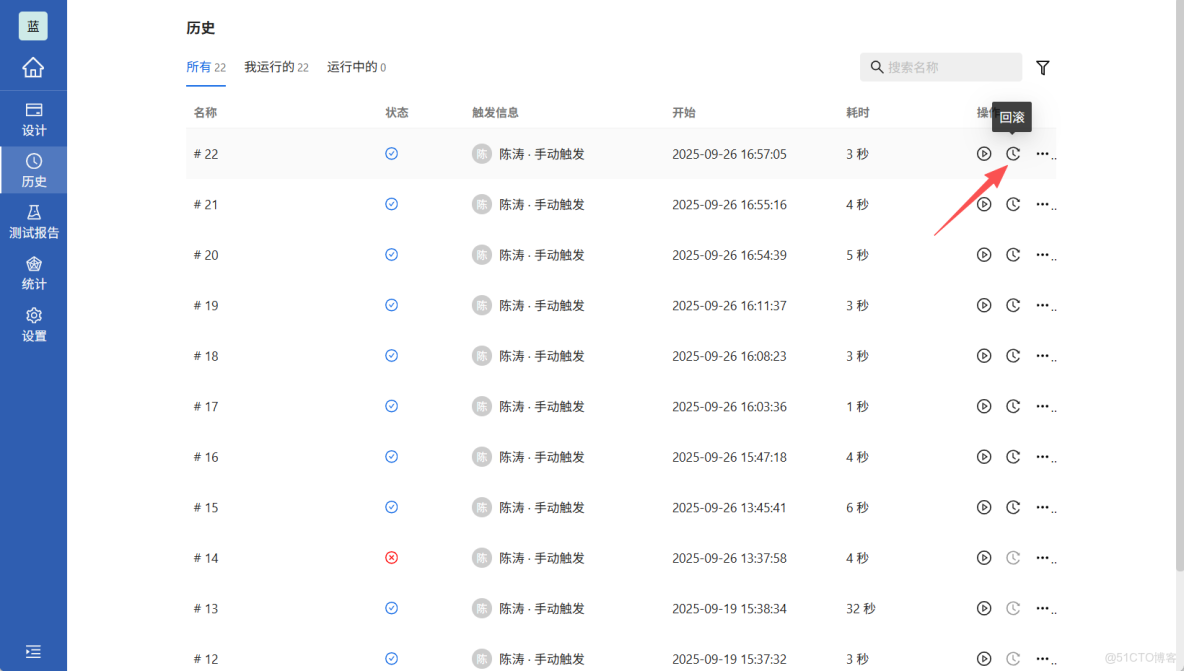Open the 测试报告 panel from the sidebar
This screenshot has width=1184, height=671.
[x=33, y=221]
